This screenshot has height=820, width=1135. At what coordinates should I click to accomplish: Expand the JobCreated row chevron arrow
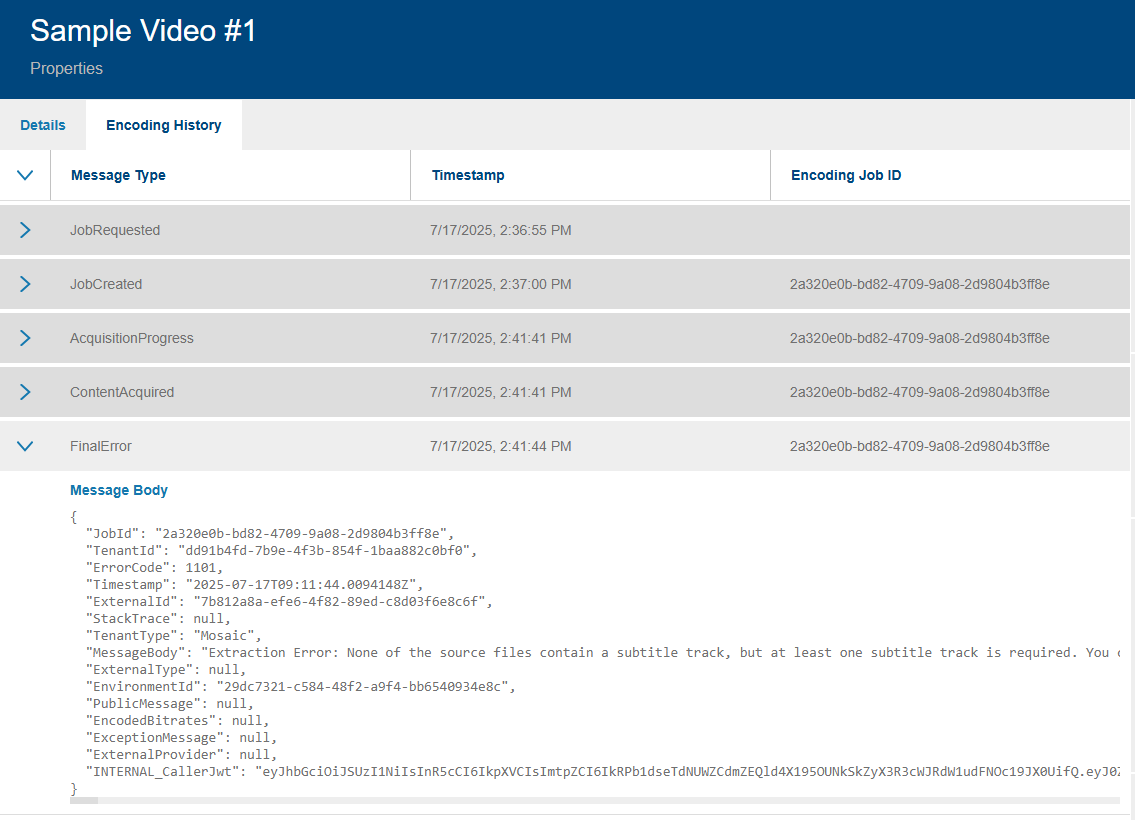[x=25, y=284]
